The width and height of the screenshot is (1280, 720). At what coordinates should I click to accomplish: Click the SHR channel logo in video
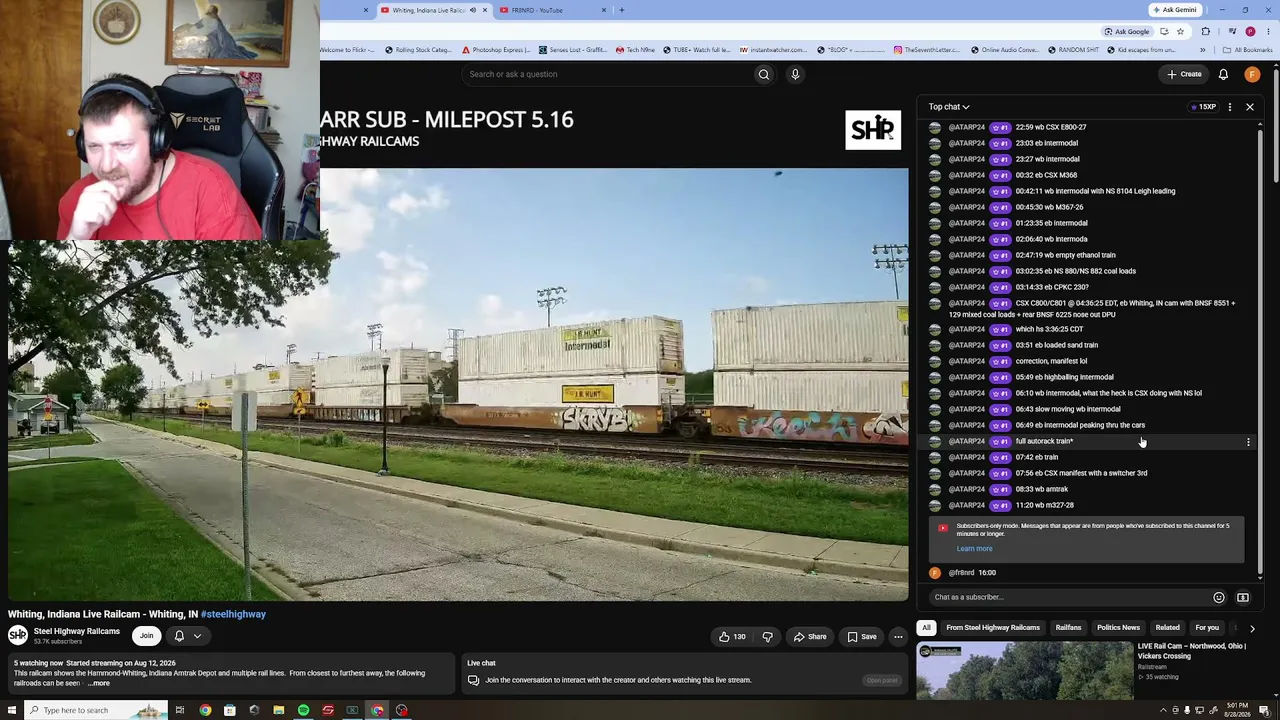pyautogui.click(x=873, y=129)
